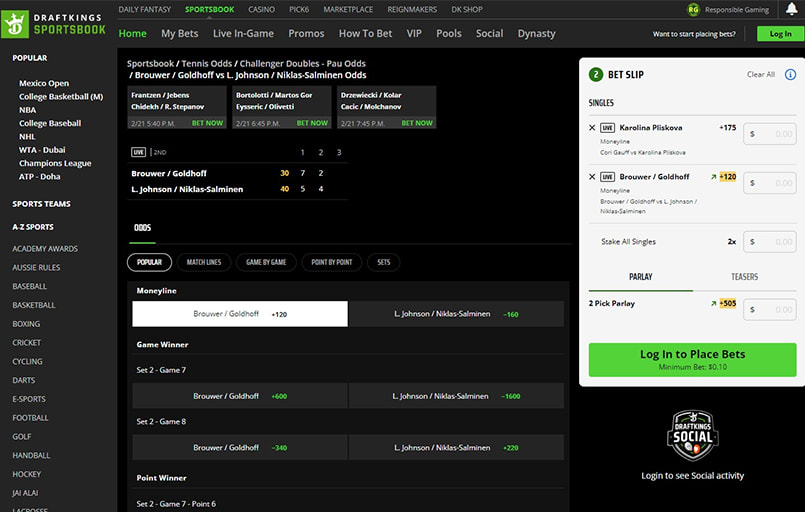Open the Dynasty page
Viewport: 805px width, 512px height.
click(x=536, y=33)
